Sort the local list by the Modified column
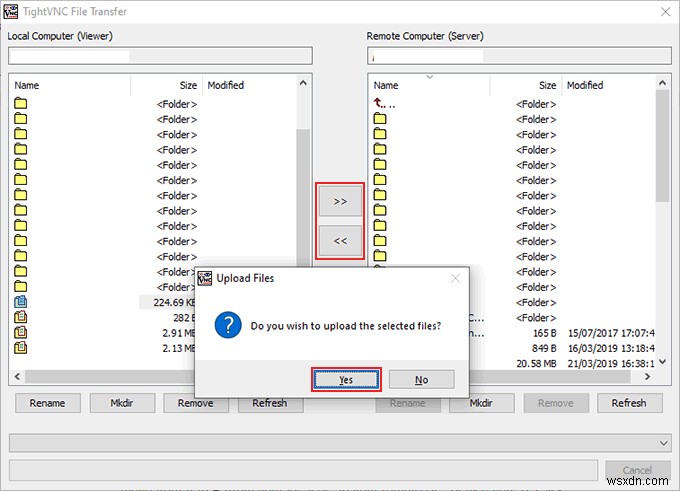The height and width of the screenshot is (491, 680). pyautogui.click(x=226, y=85)
